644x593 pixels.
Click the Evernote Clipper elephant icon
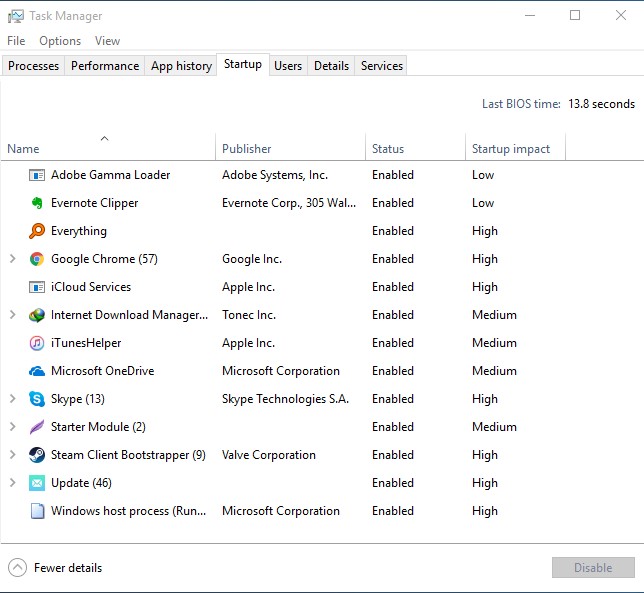point(37,203)
